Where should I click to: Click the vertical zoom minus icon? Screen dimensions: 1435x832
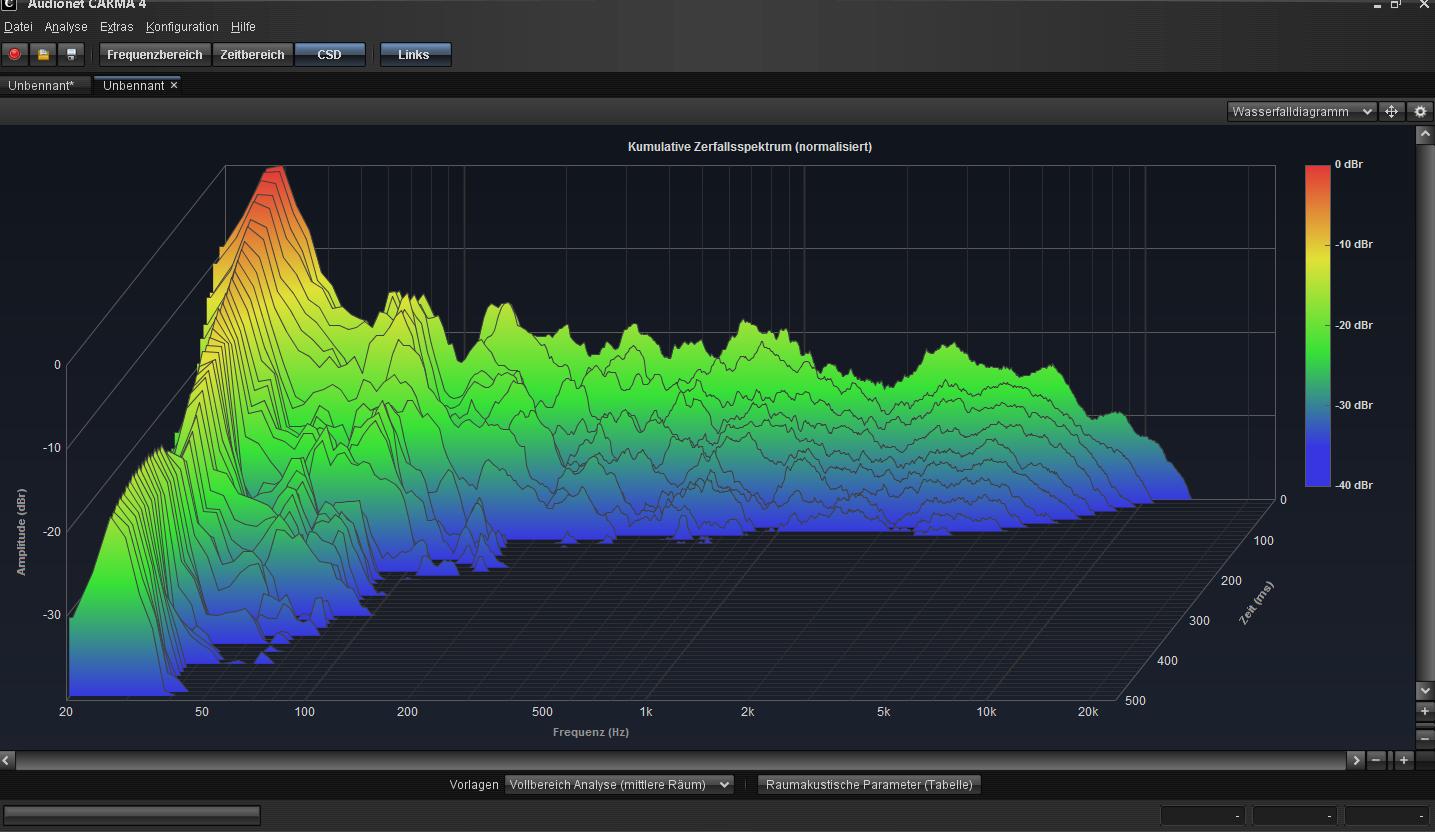tap(1425, 737)
